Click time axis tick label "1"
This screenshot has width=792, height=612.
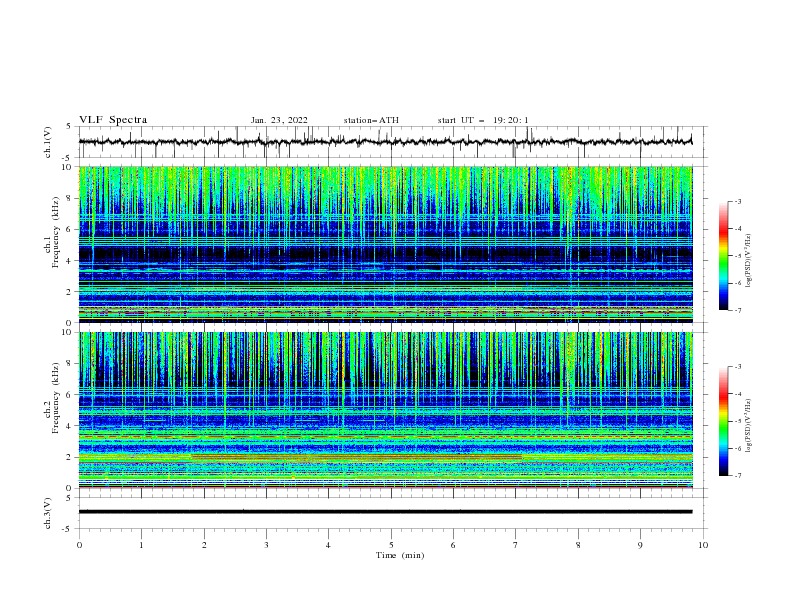tap(141, 545)
